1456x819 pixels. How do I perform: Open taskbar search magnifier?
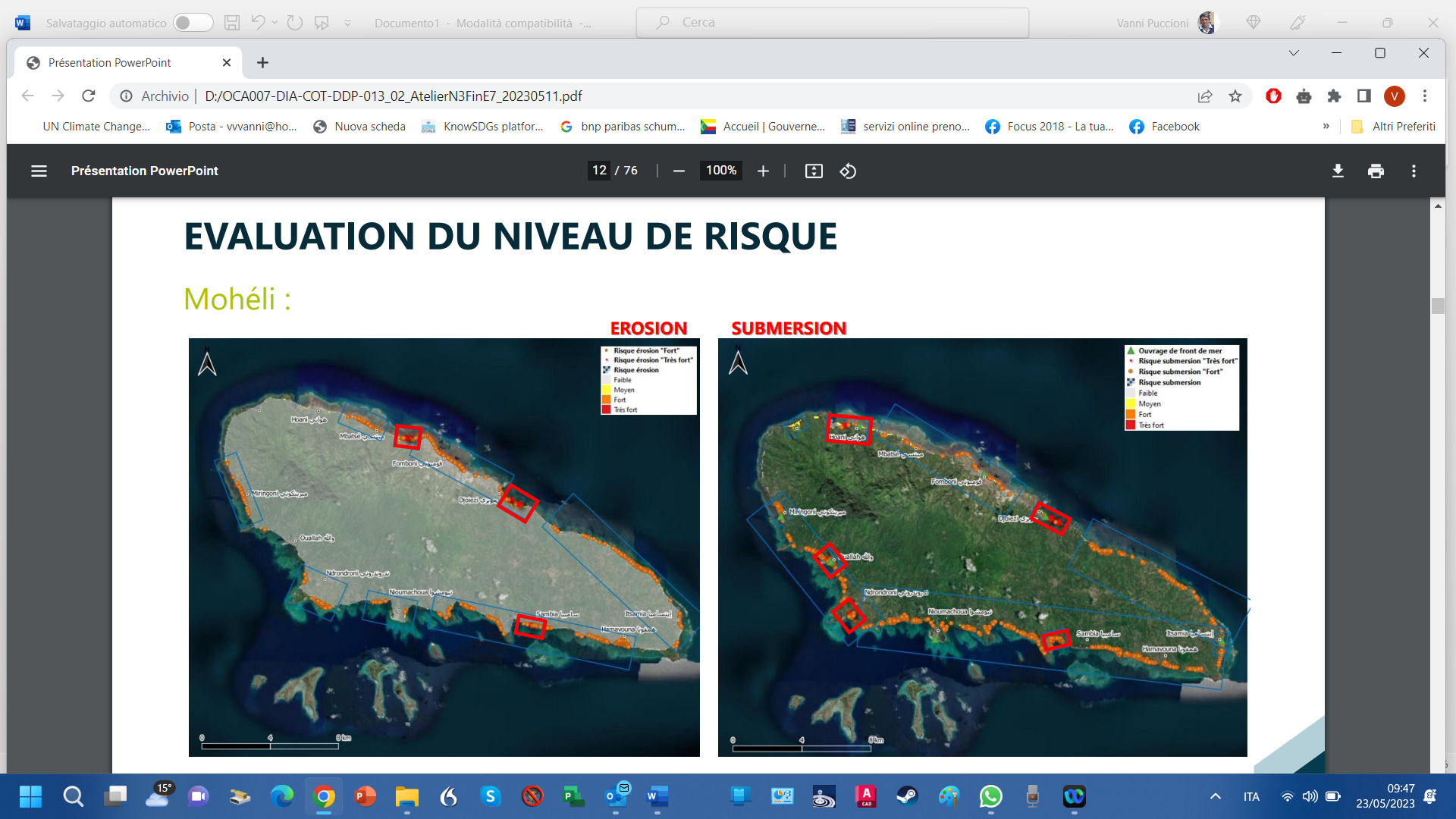coord(74,796)
